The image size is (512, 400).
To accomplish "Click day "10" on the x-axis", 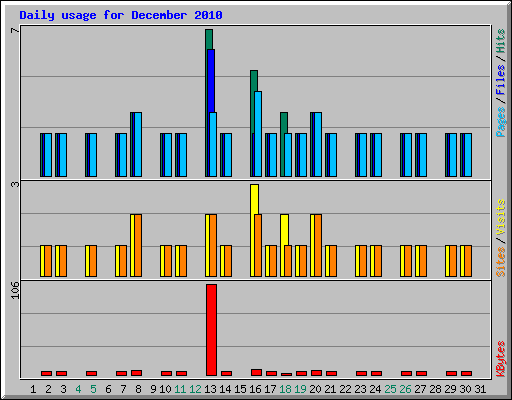I will tap(165, 389).
